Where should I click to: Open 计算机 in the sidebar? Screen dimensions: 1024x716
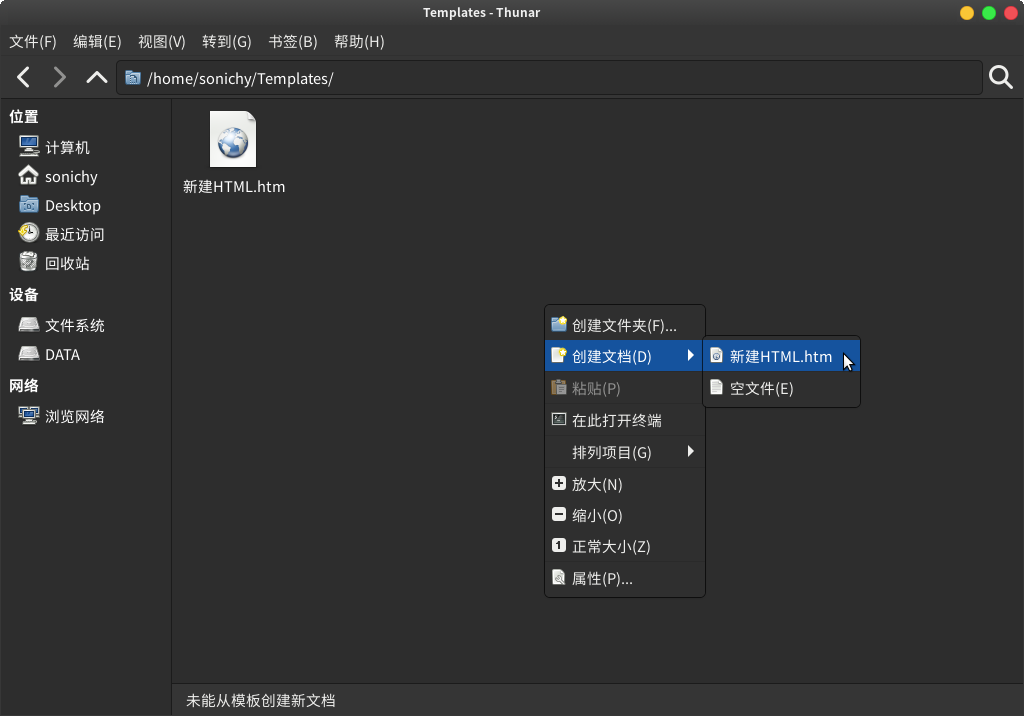(x=66, y=147)
